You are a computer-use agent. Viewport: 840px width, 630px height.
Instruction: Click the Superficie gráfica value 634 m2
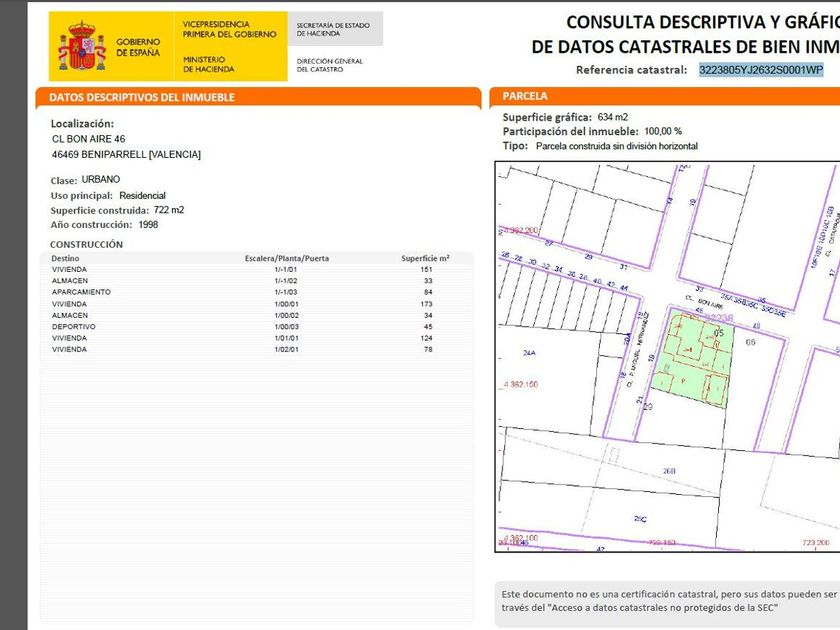tap(613, 117)
